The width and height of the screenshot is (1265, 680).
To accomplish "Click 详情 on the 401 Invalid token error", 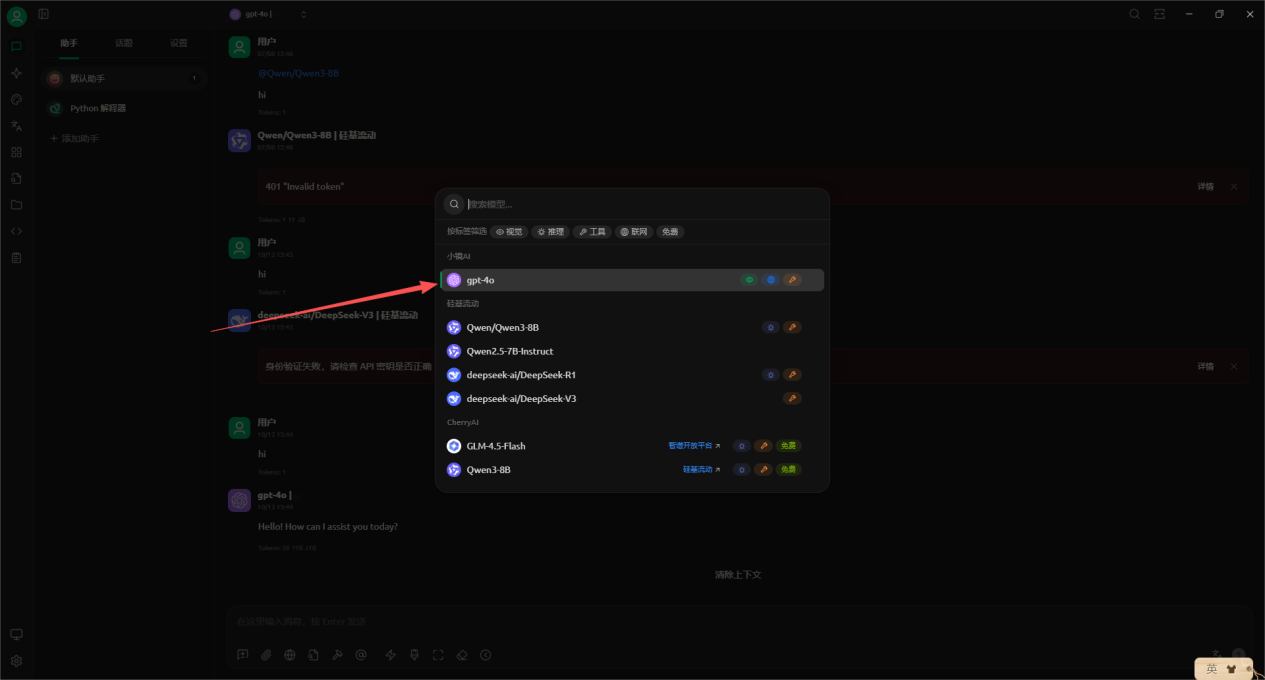I will (x=1206, y=187).
